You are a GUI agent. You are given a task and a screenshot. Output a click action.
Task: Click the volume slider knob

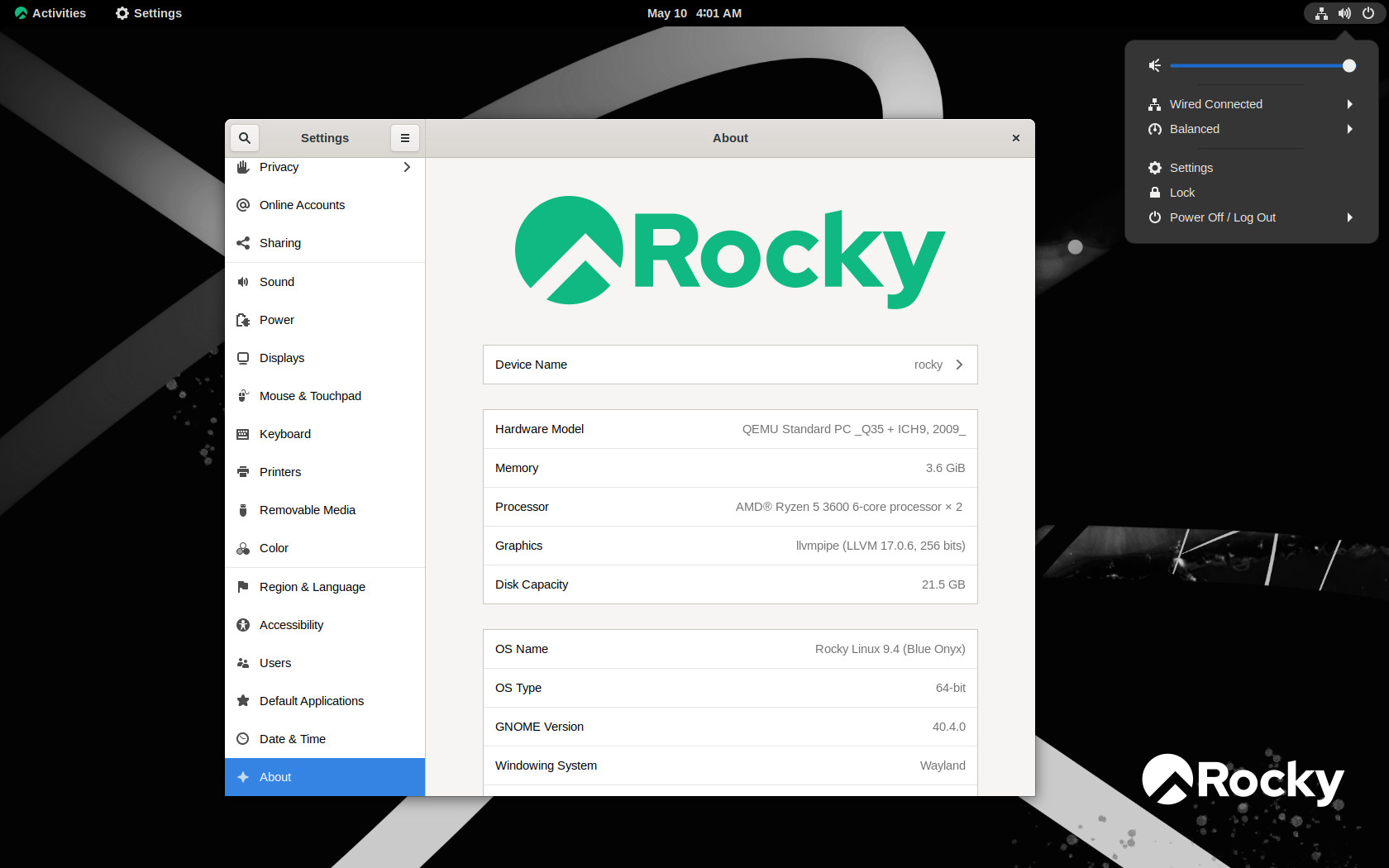[x=1349, y=65]
